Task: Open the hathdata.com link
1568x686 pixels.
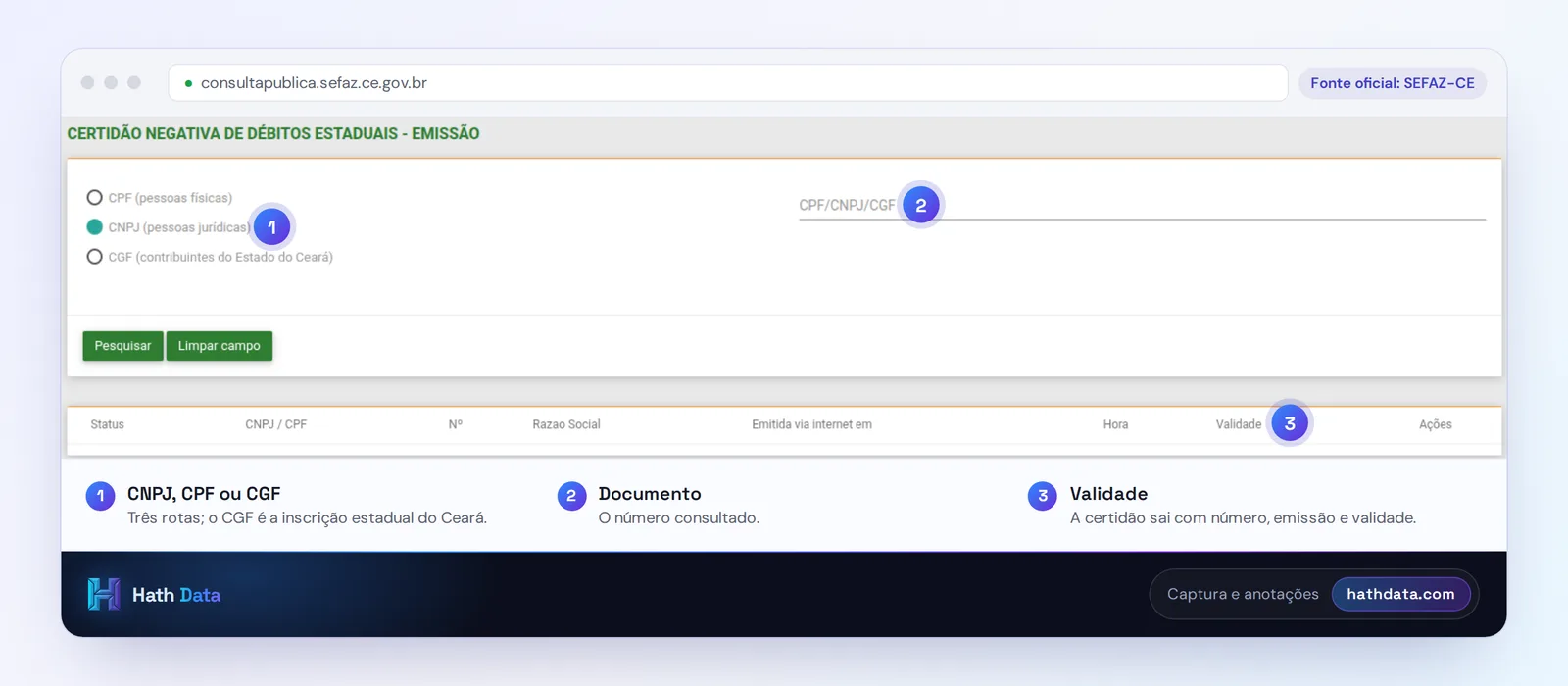Action: (1400, 594)
